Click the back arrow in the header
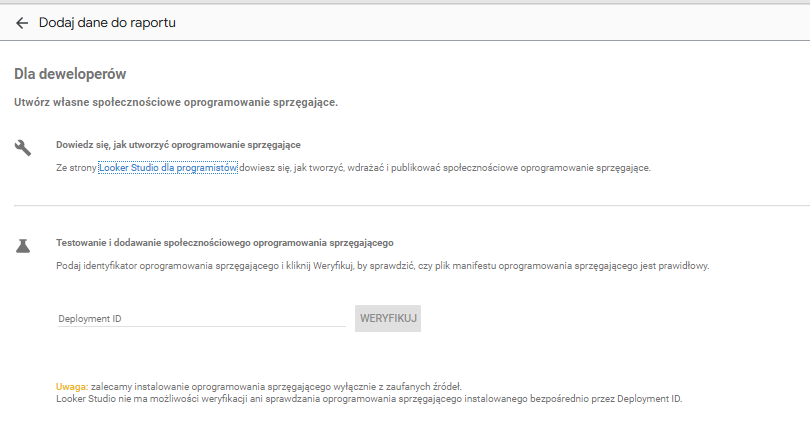This screenshot has width=810, height=444. tap(22, 23)
